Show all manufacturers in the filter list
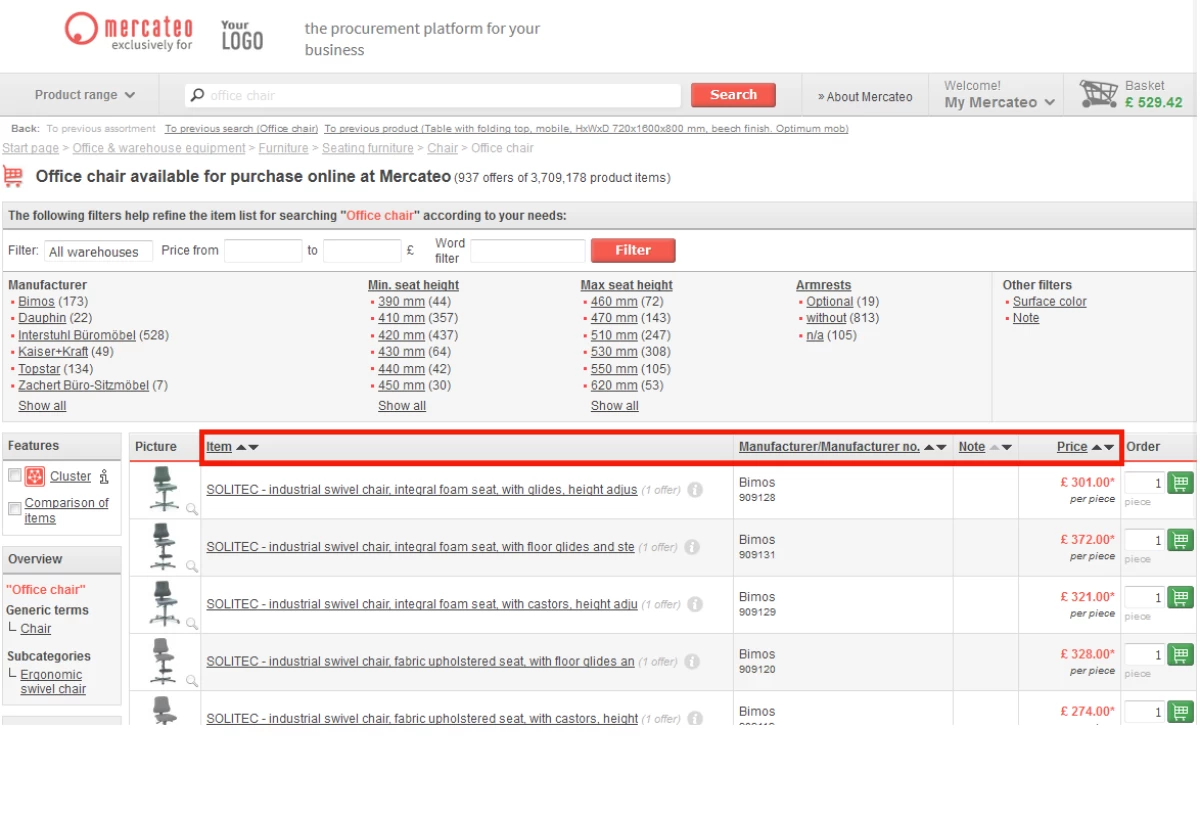 42,406
